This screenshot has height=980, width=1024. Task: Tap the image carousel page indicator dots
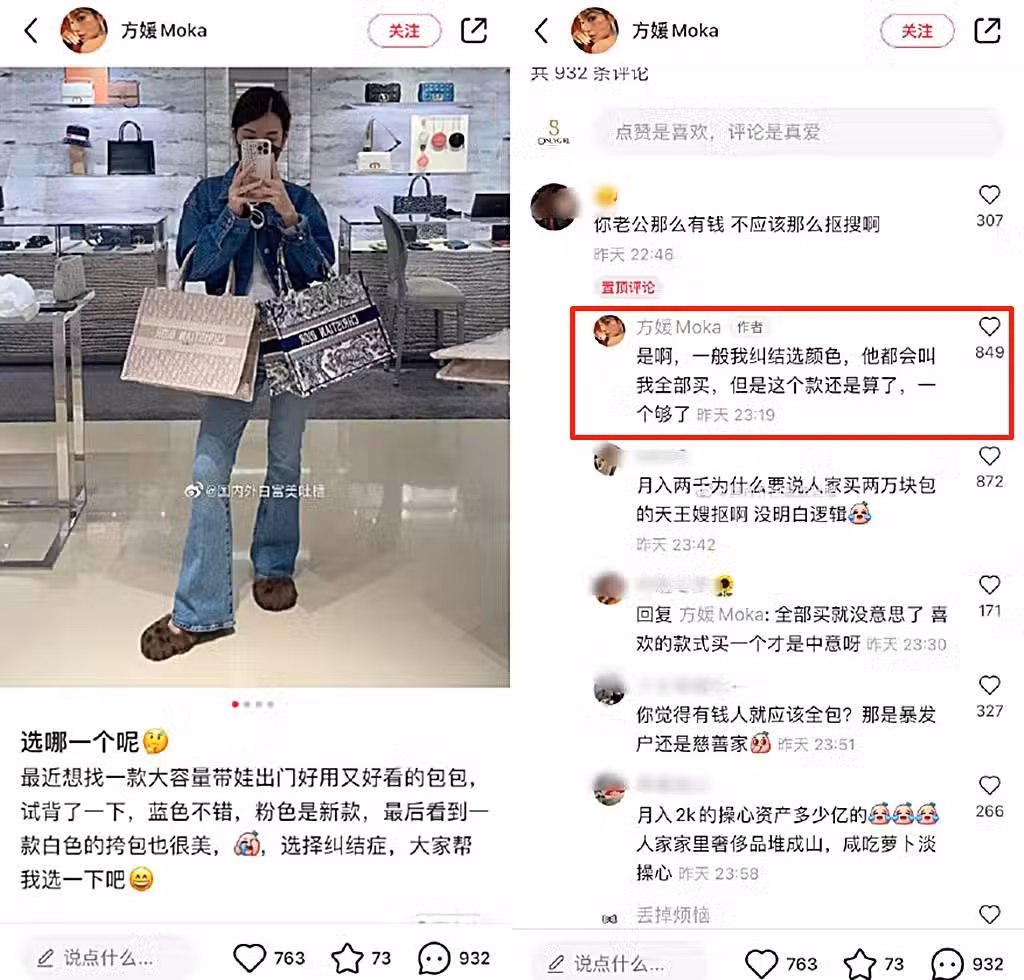253,704
